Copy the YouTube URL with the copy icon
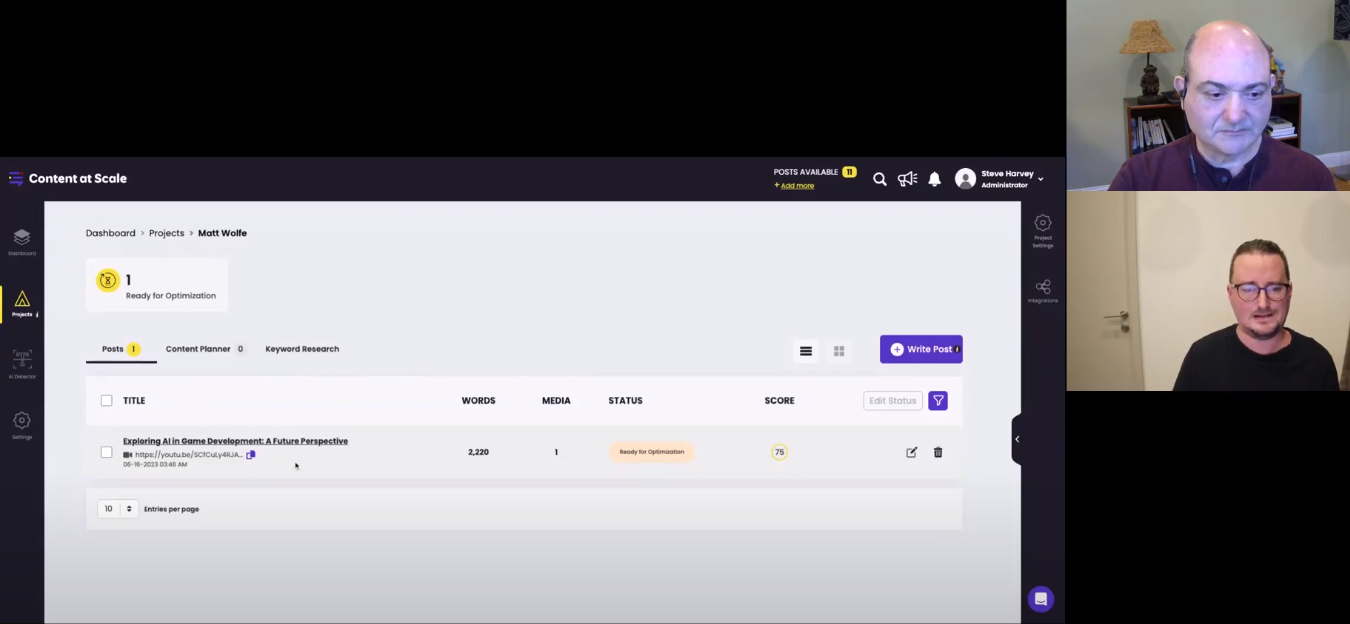 tap(251, 454)
